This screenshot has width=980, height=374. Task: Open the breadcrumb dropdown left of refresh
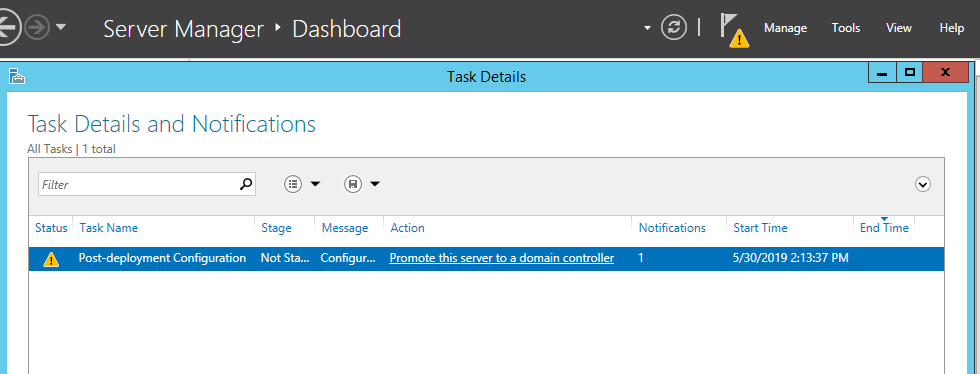648,28
